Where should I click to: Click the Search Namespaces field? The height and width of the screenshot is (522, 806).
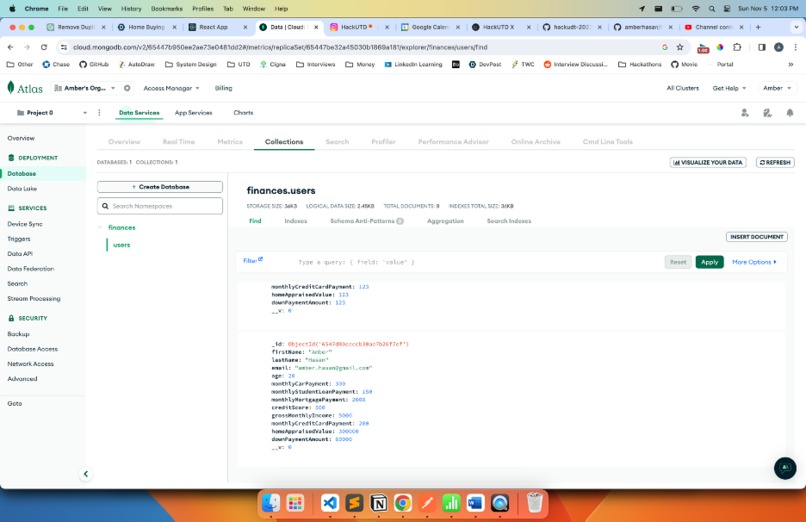(x=160, y=206)
